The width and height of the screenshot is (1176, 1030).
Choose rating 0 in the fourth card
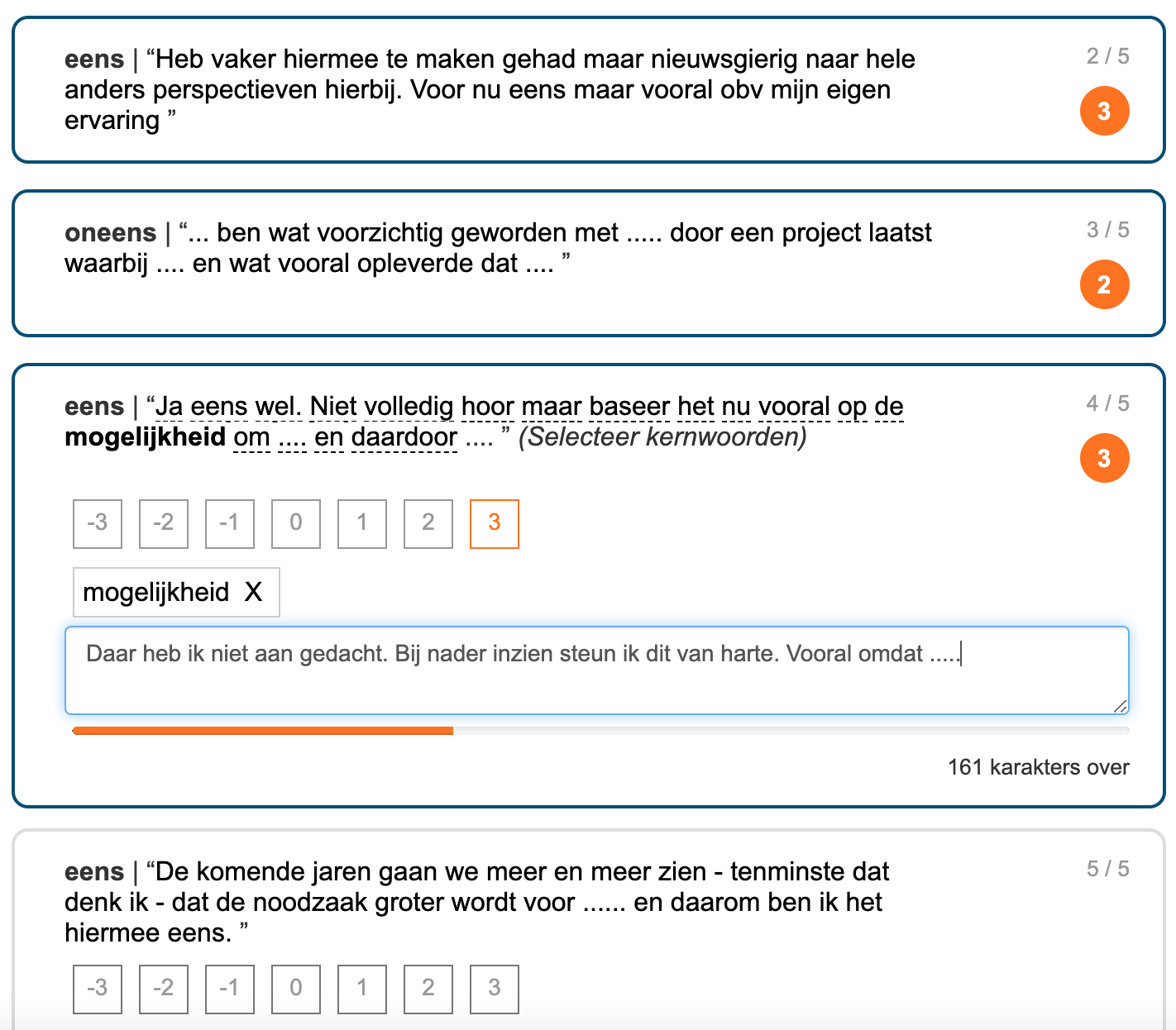tap(296, 523)
